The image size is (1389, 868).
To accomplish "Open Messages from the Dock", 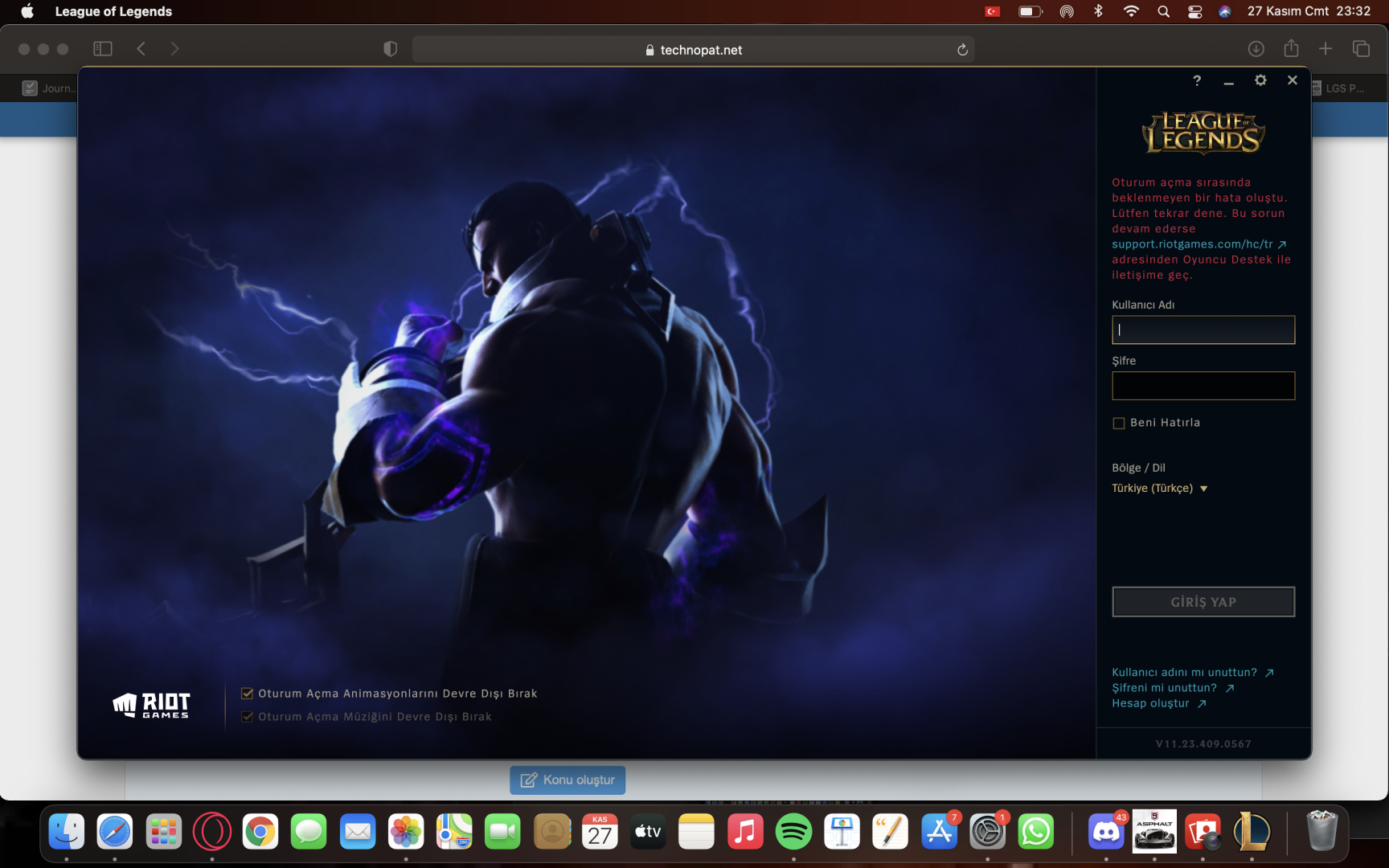I will pos(309,832).
